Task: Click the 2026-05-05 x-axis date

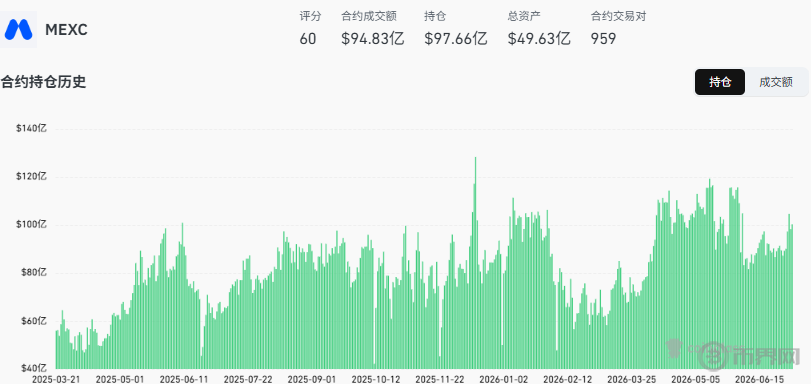Action: 696,379
